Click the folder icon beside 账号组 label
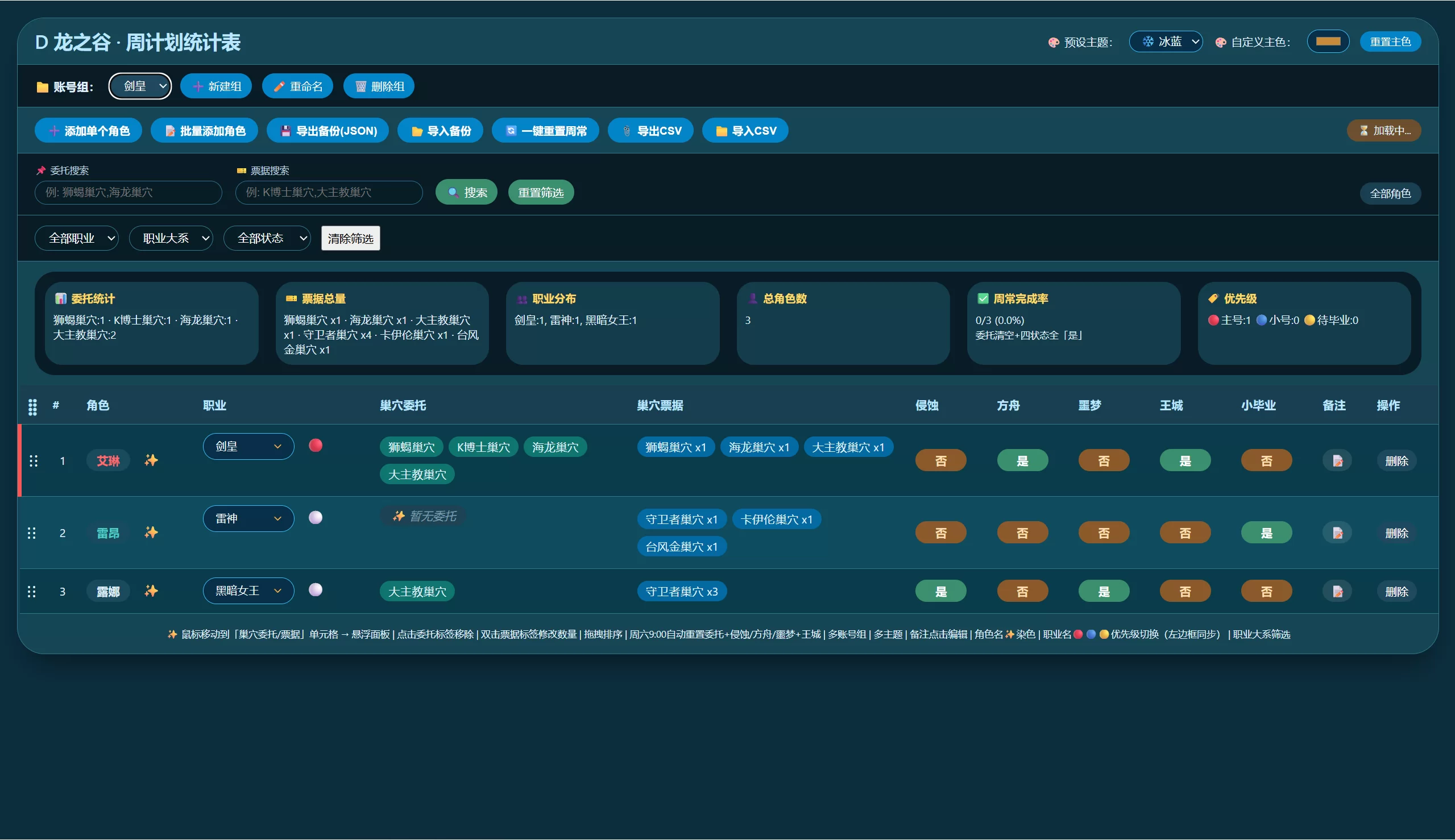Viewport: 1455px width, 840px height. [42, 87]
